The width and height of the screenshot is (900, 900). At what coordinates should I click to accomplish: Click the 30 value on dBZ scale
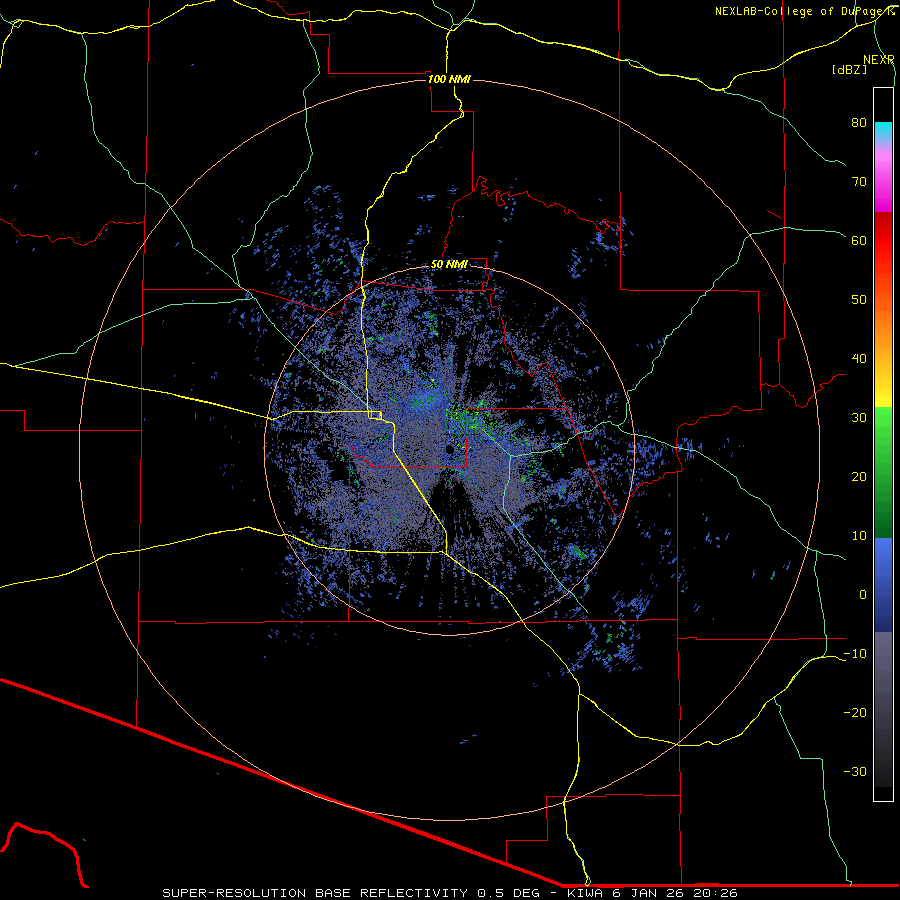pos(859,418)
